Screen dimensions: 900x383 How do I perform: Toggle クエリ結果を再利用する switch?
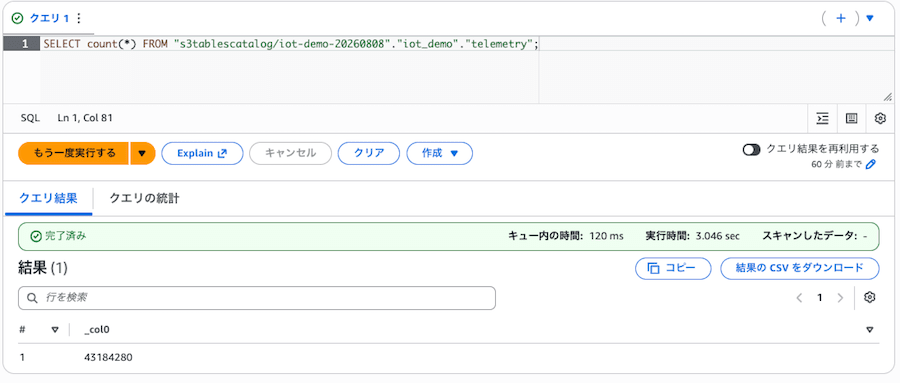(751, 150)
